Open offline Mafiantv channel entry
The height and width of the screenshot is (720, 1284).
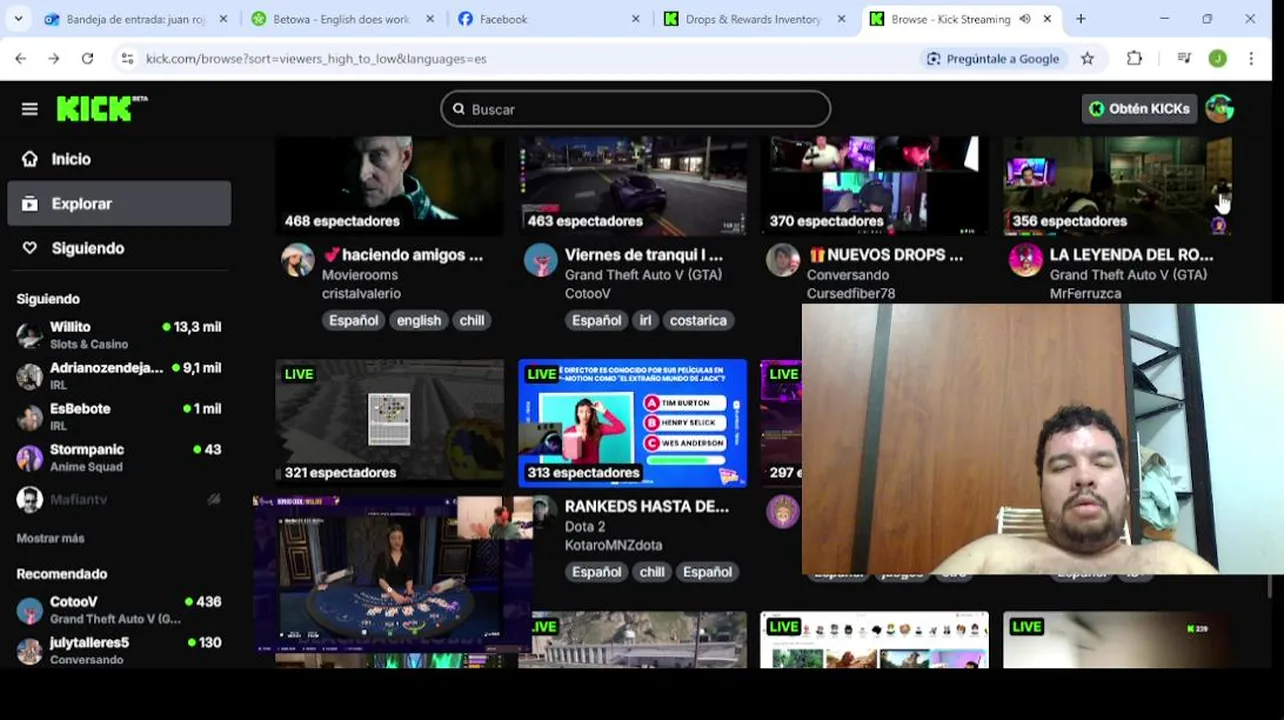119,499
